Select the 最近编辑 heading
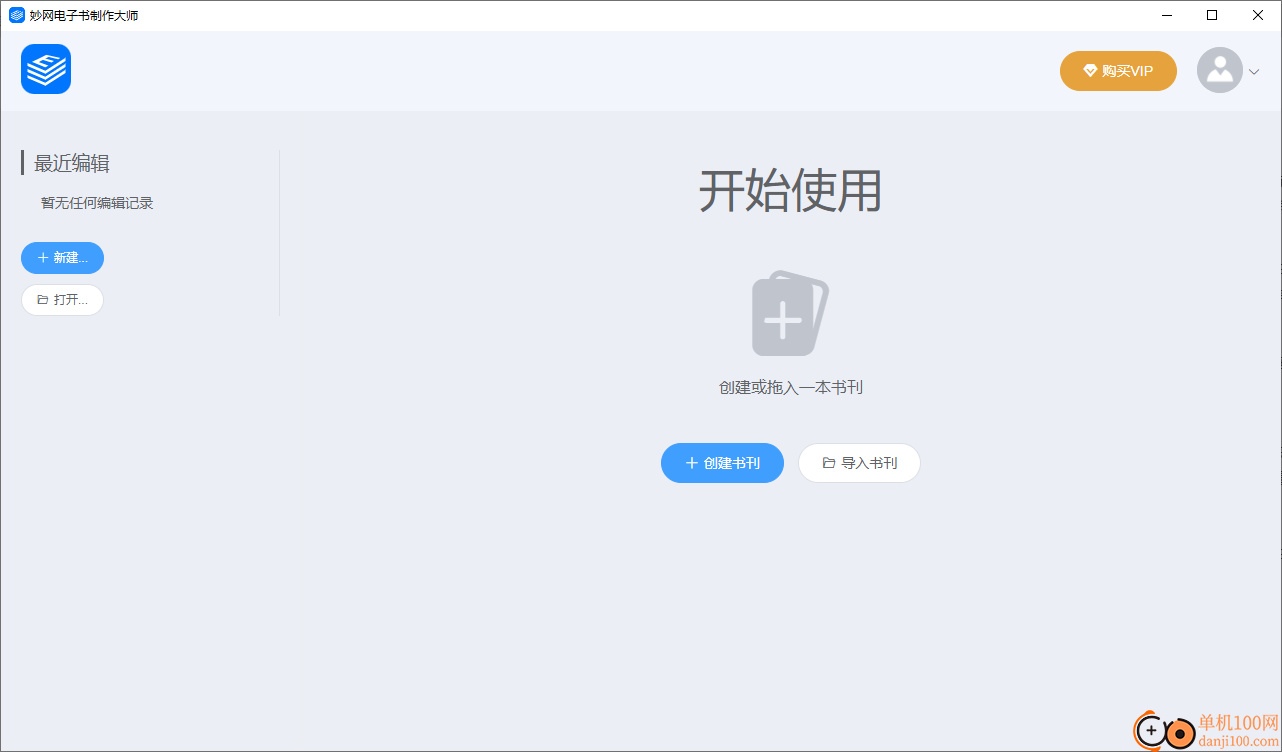 coord(72,163)
